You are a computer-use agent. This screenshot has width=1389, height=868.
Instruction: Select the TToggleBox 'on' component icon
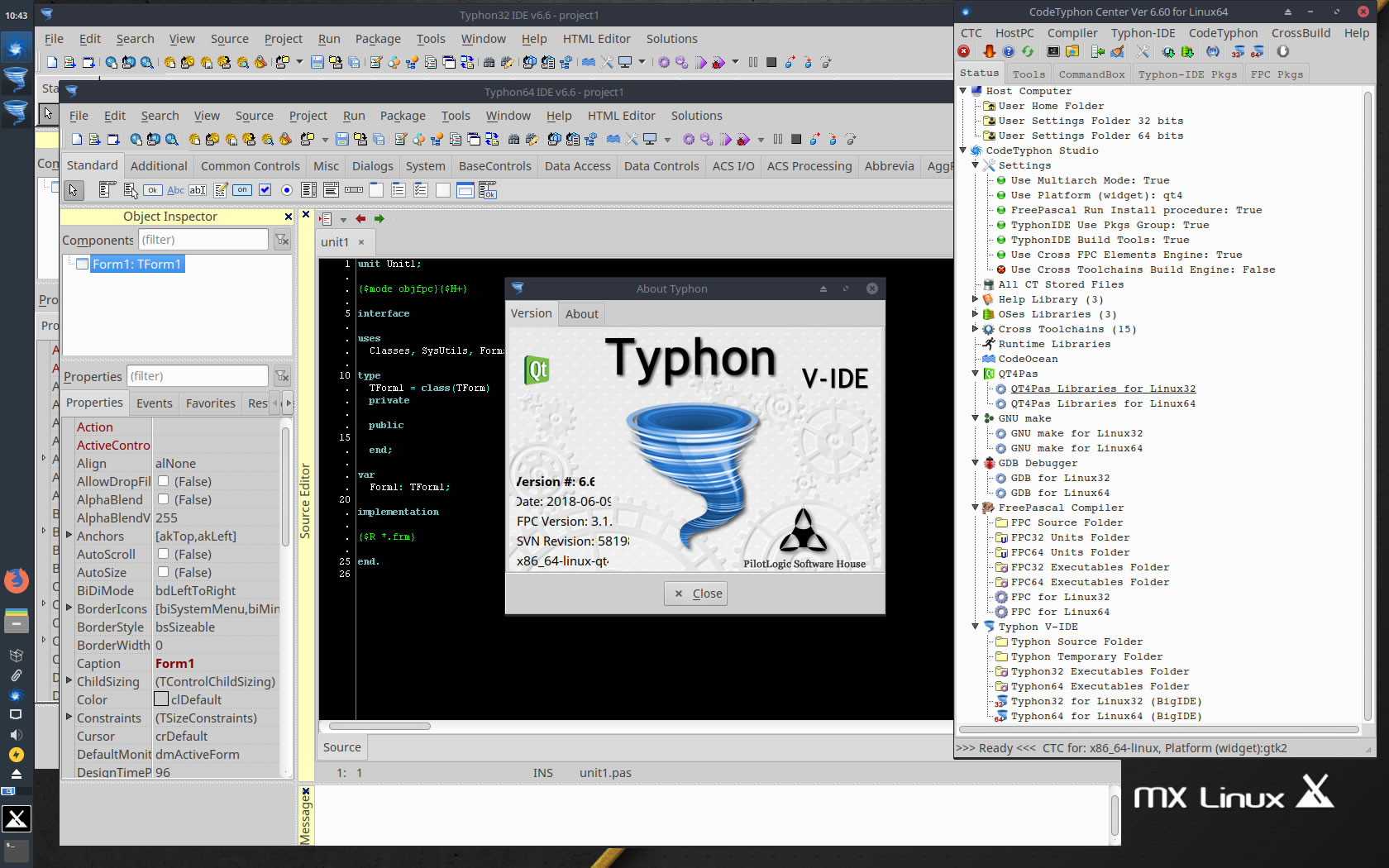tap(242, 190)
